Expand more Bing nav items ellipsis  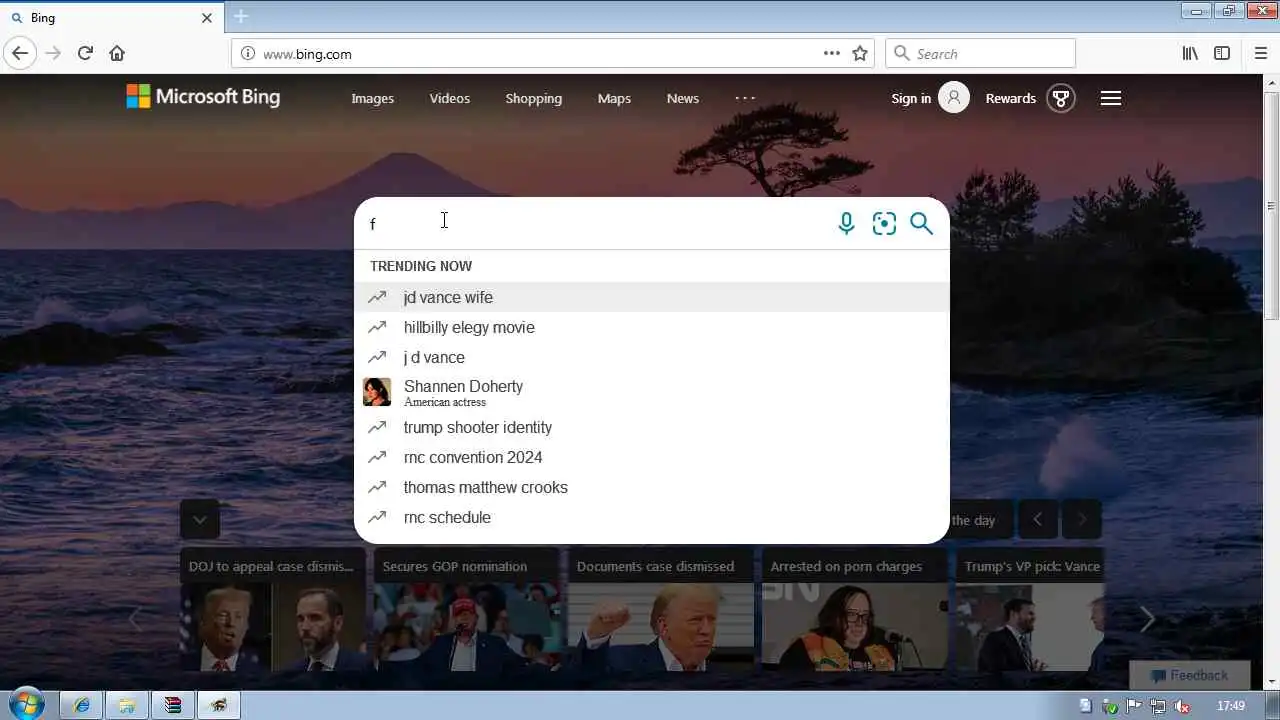tap(745, 98)
